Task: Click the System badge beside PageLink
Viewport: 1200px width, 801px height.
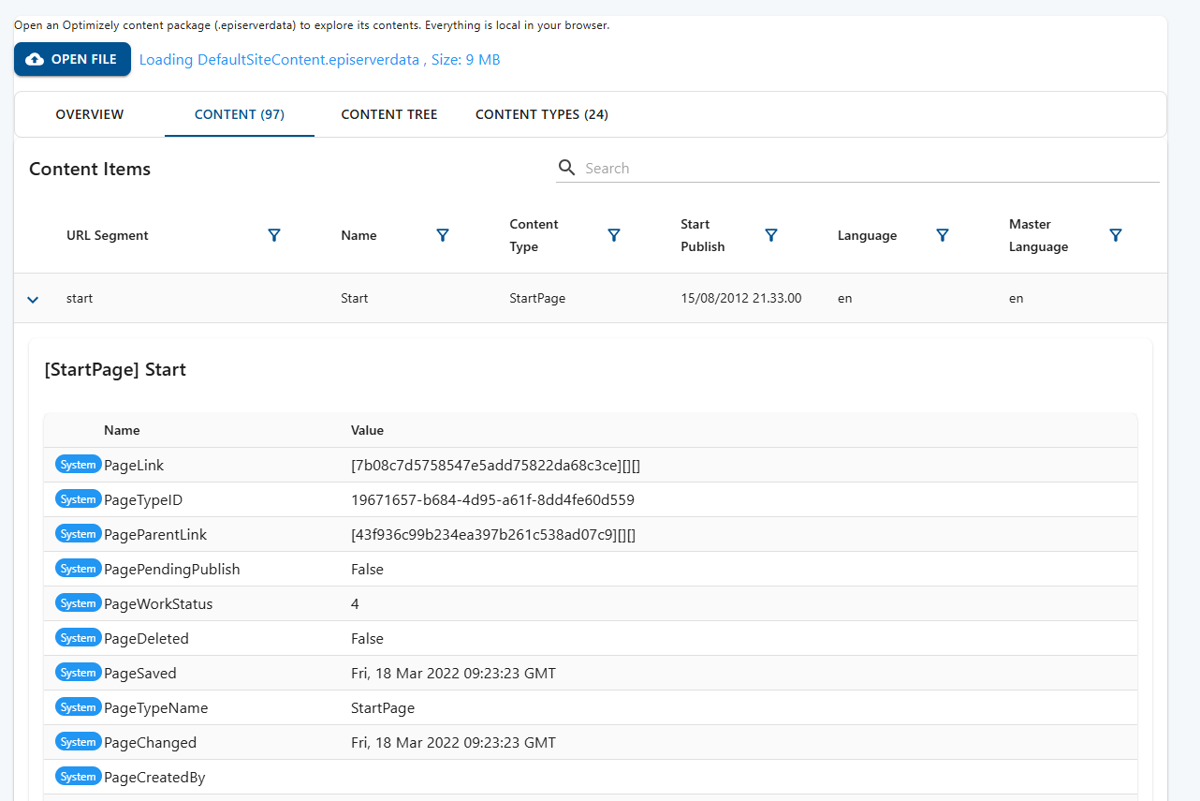Action: point(78,465)
